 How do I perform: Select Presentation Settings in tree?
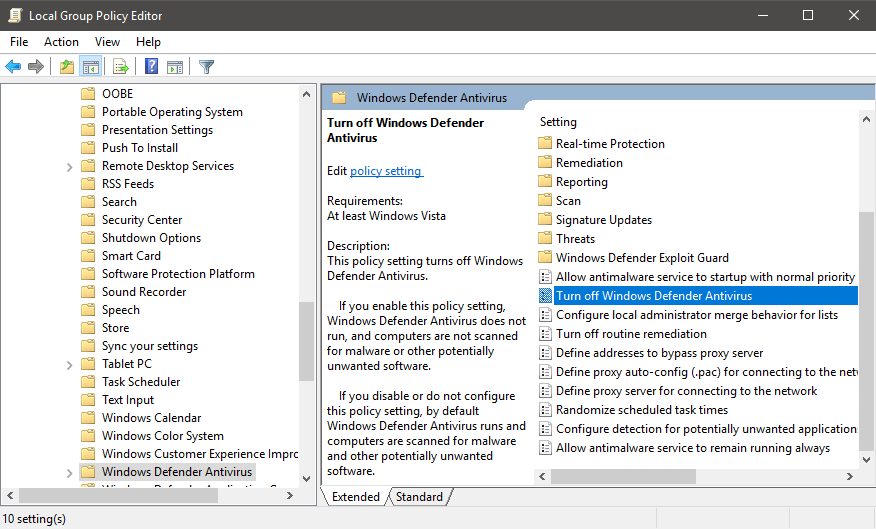click(157, 130)
